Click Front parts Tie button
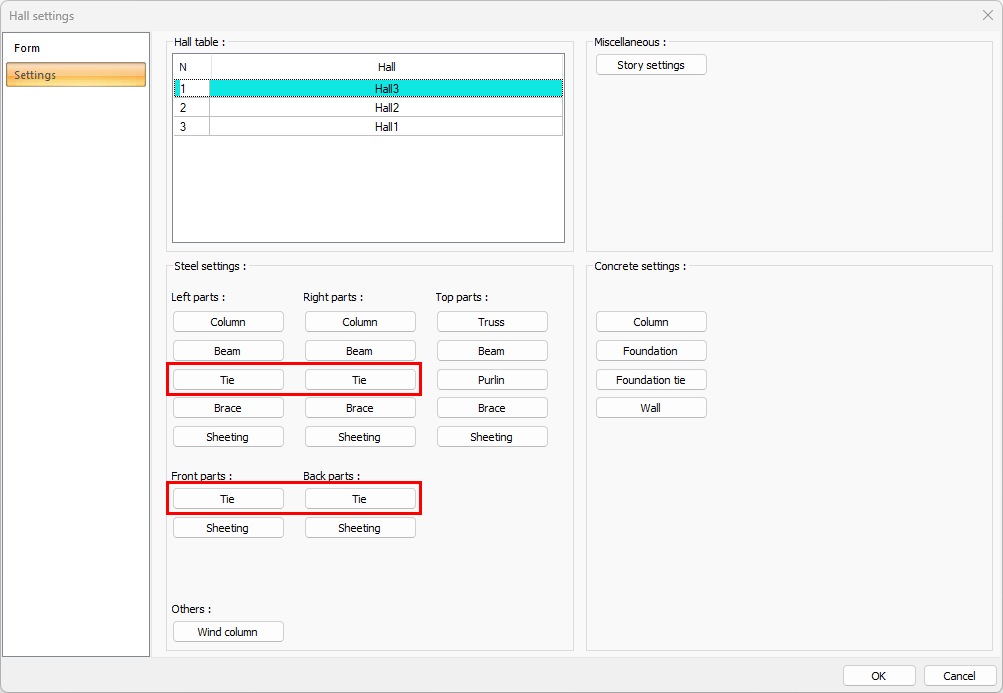The width and height of the screenshot is (1003, 693). [228, 499]
